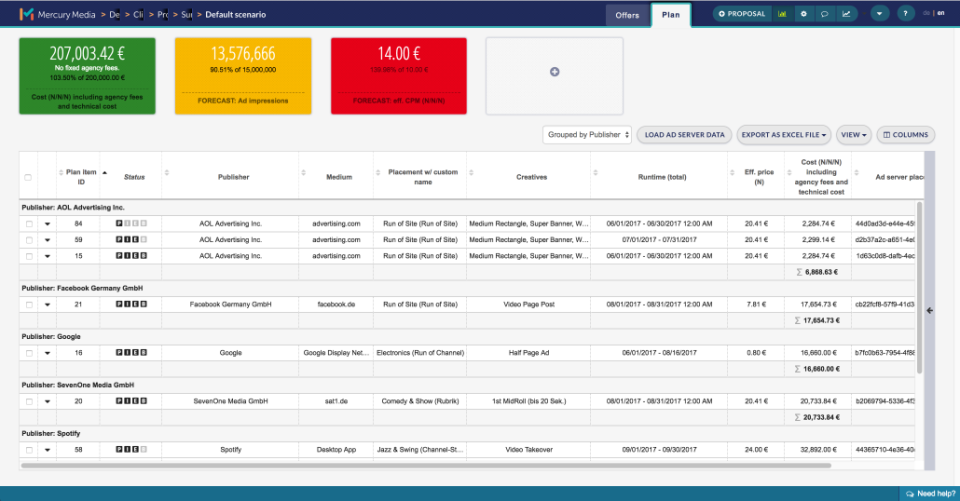The width and height of the screenshot is (960, 501).
Task: Open the top bar round caret dropdown
Action: (879, 14)
